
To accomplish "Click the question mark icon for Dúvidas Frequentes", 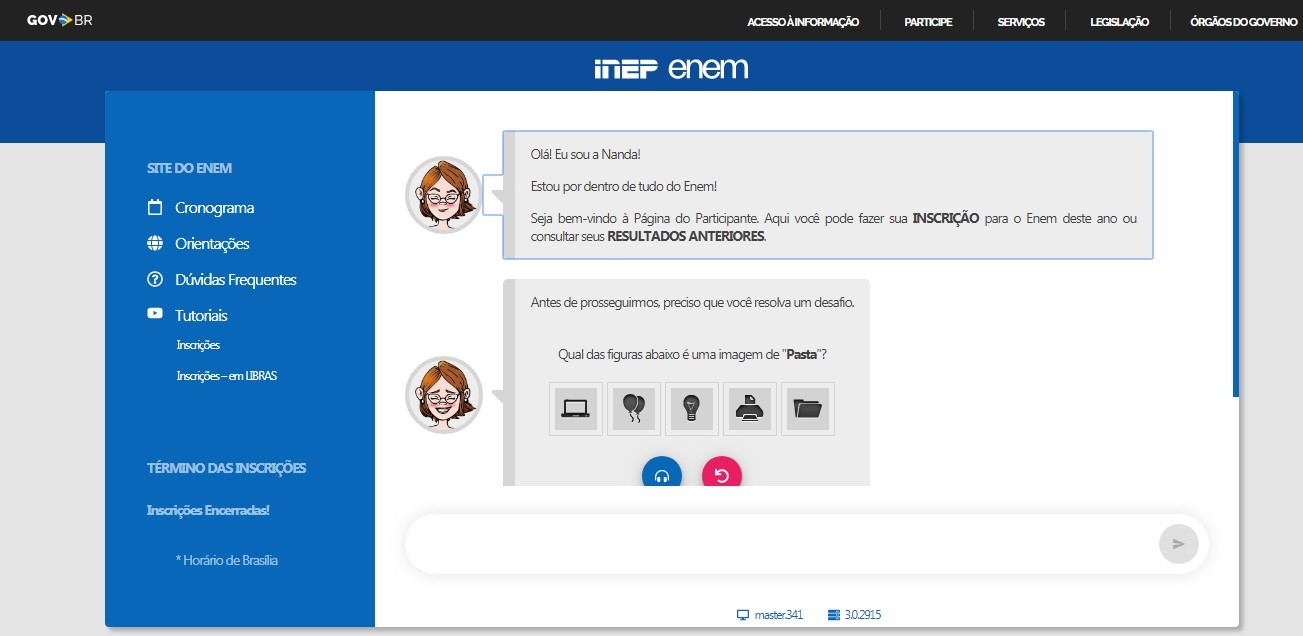I will click(x=155, y=280).
